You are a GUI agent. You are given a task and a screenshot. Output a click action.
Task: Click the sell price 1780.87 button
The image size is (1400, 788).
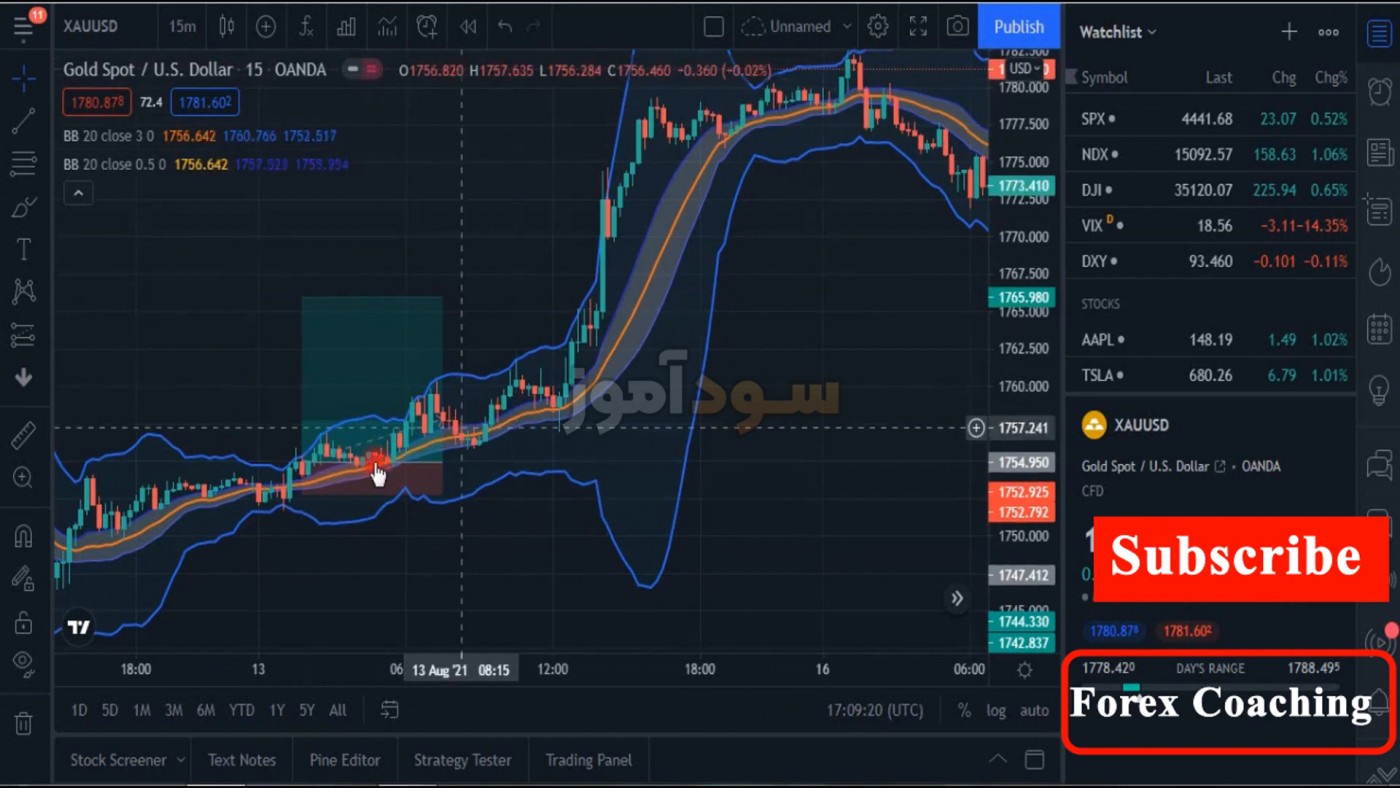(x=97, y=102)
